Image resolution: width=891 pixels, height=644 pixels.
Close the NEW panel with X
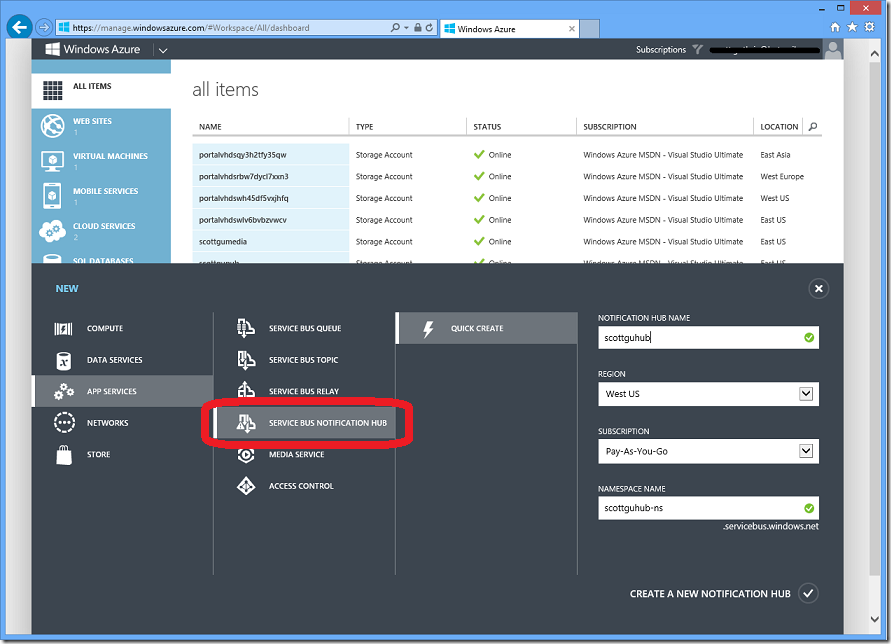pyautogui.click(x=818, y=289)
